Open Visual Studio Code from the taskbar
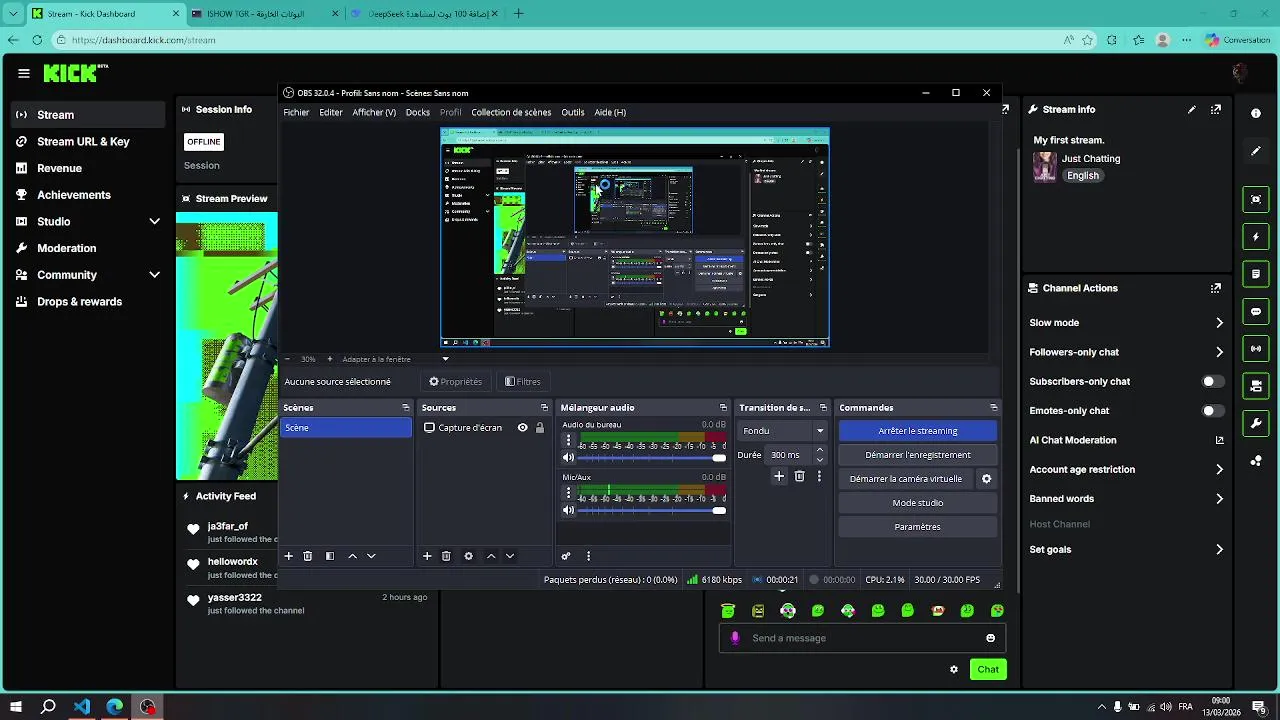The width and height of the screenshot is (1280, 720). [82, 707]
